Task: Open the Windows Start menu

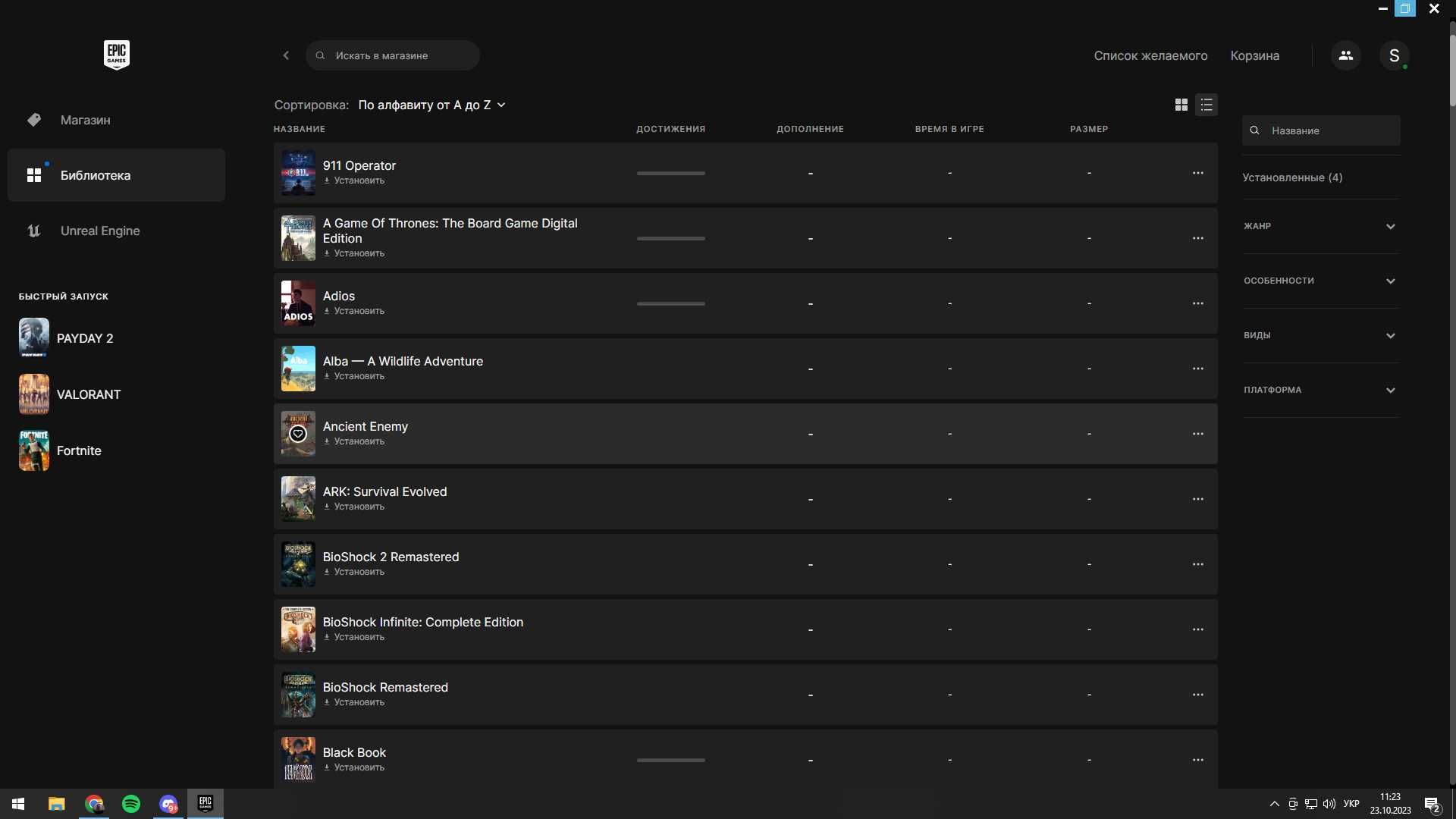Action: [x=18, y=804]
